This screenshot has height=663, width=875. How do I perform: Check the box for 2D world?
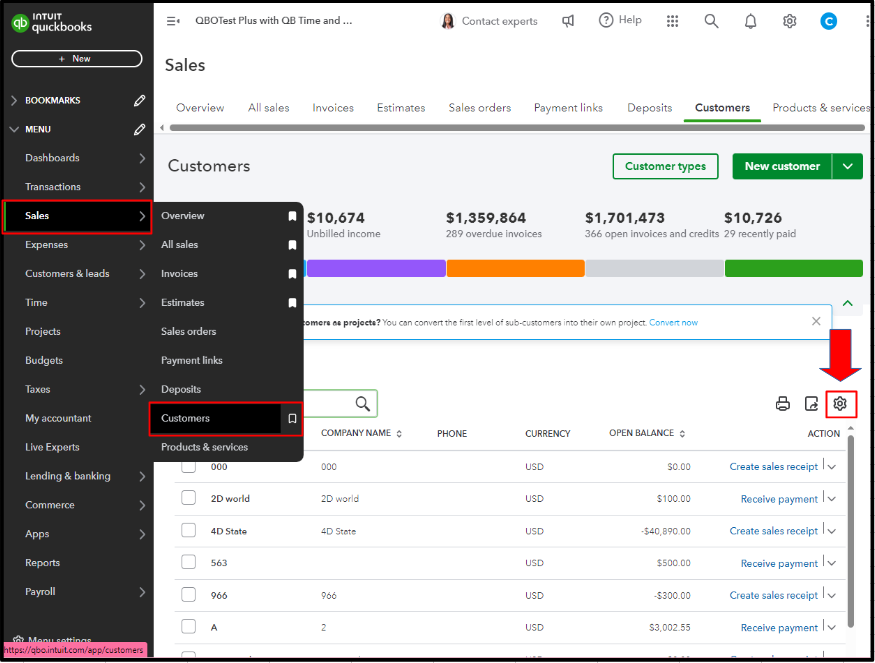(x=189, y=498)
